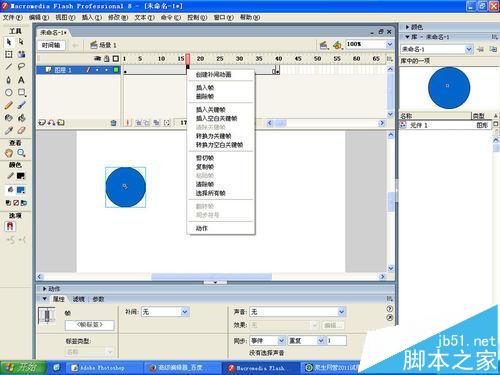
Task: Insert a new layer
Action: pyautogui.click(x=42, y=123)
